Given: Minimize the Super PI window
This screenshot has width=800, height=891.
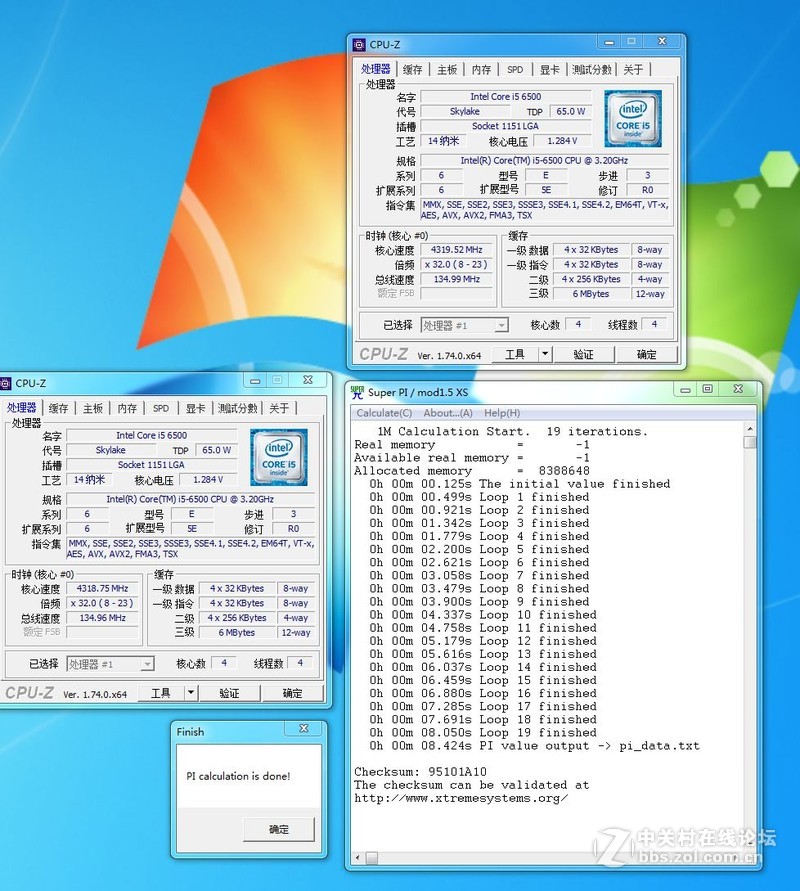Looking at the screenshot, I should (x=684, y=389).
